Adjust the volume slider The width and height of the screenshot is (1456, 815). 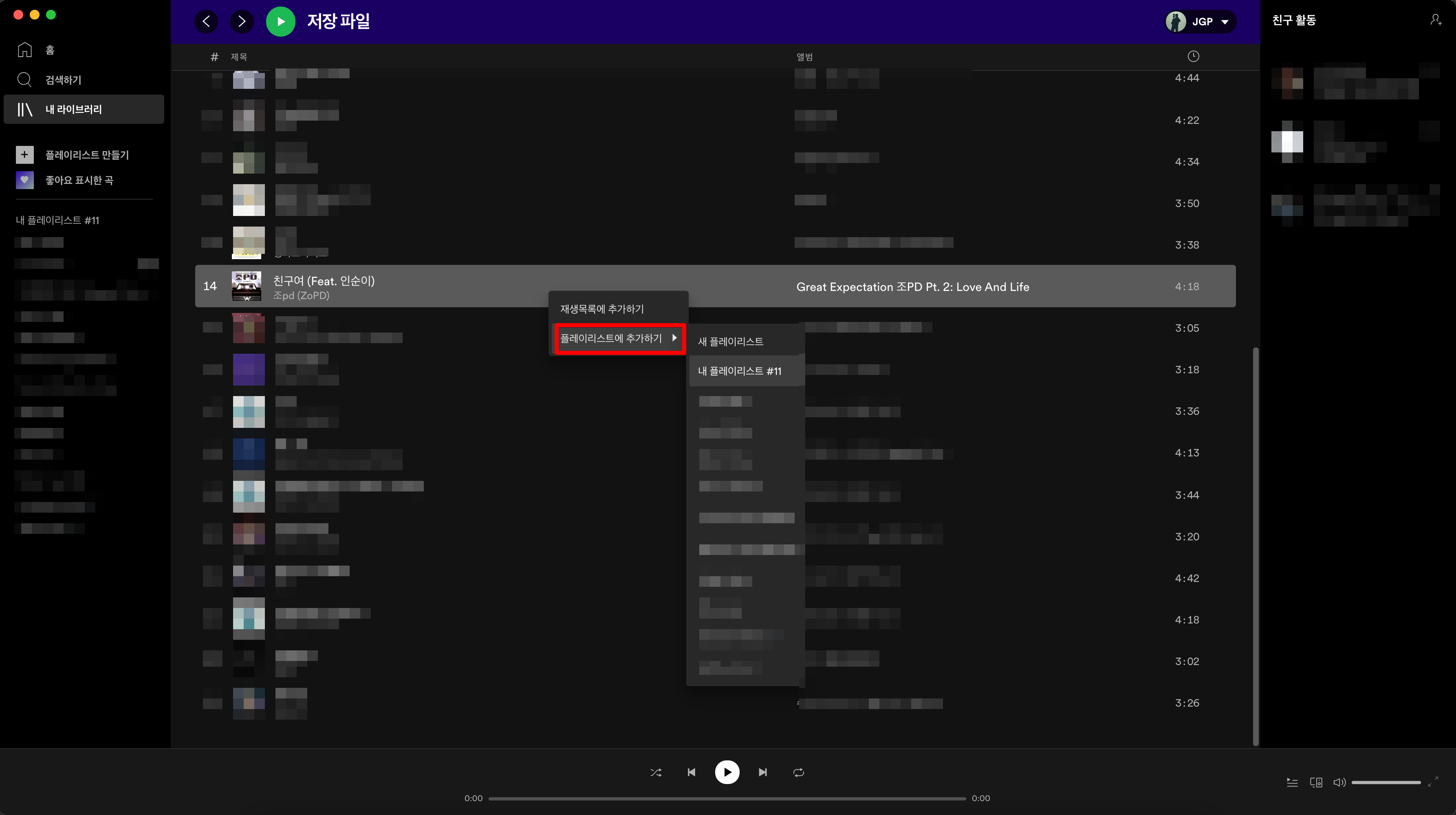(x=1386, y=782)
